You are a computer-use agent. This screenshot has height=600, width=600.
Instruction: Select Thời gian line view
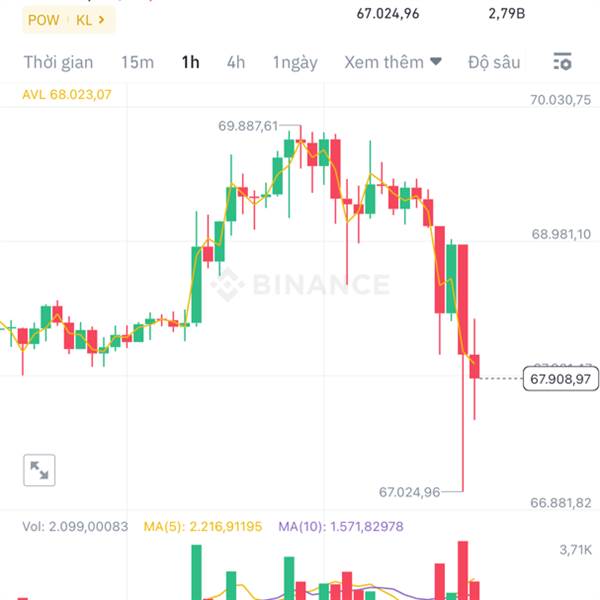(x=59, y=63)
